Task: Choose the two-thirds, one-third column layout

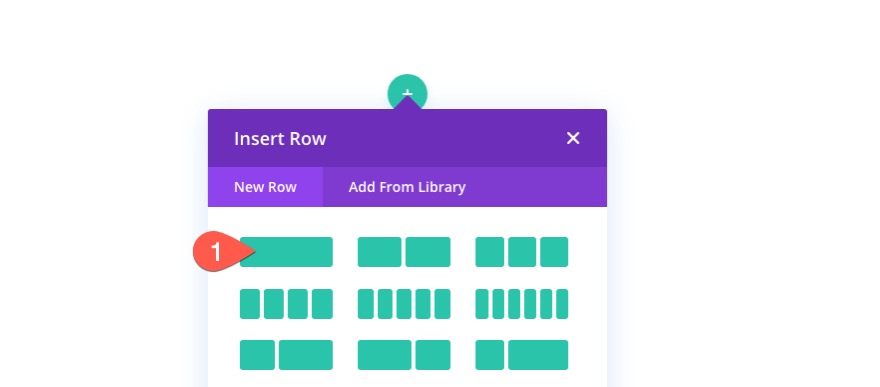Action: pyautogui.click(x=404, y=355)
